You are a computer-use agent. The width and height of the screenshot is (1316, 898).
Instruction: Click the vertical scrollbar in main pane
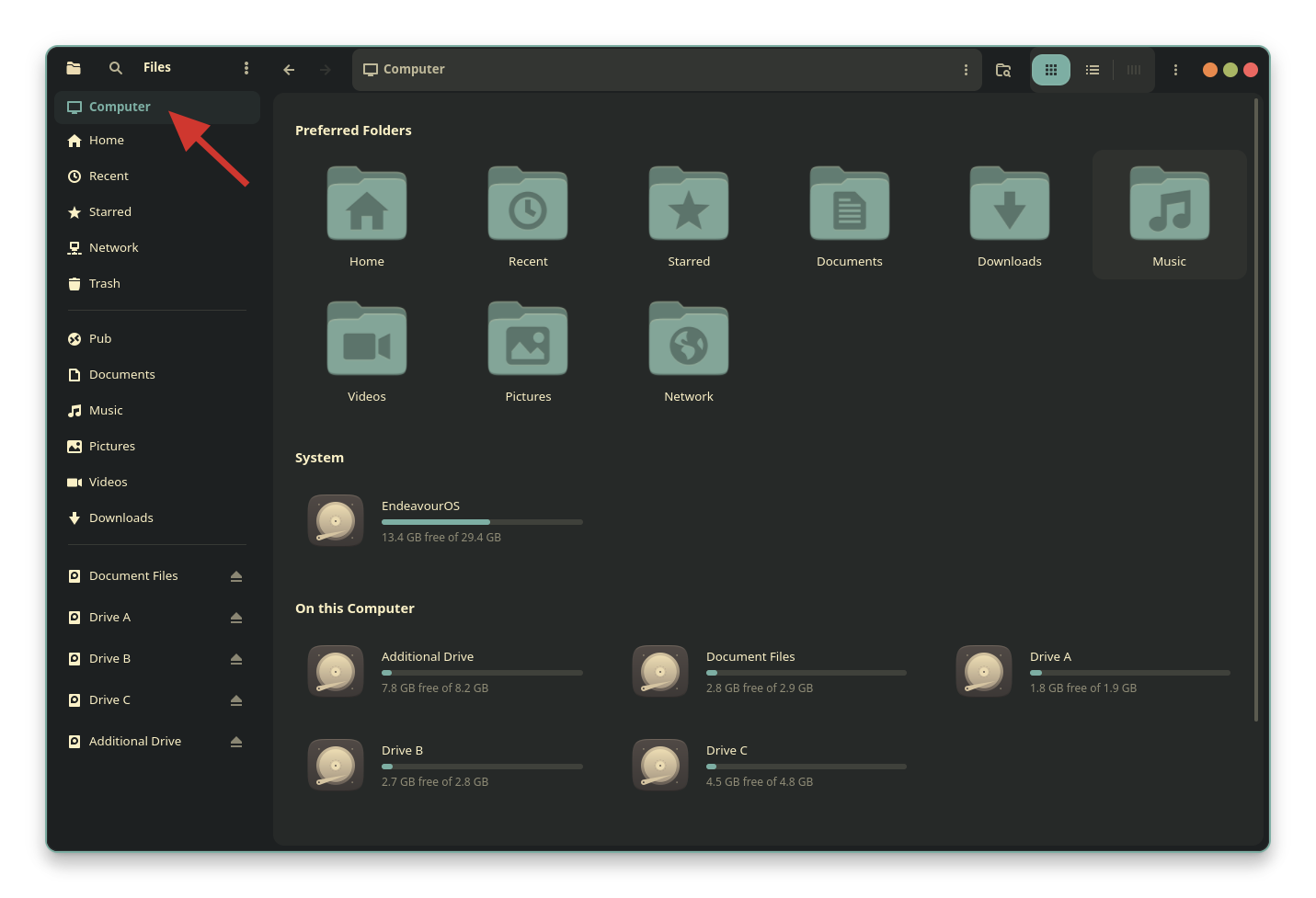(1256, 410)
